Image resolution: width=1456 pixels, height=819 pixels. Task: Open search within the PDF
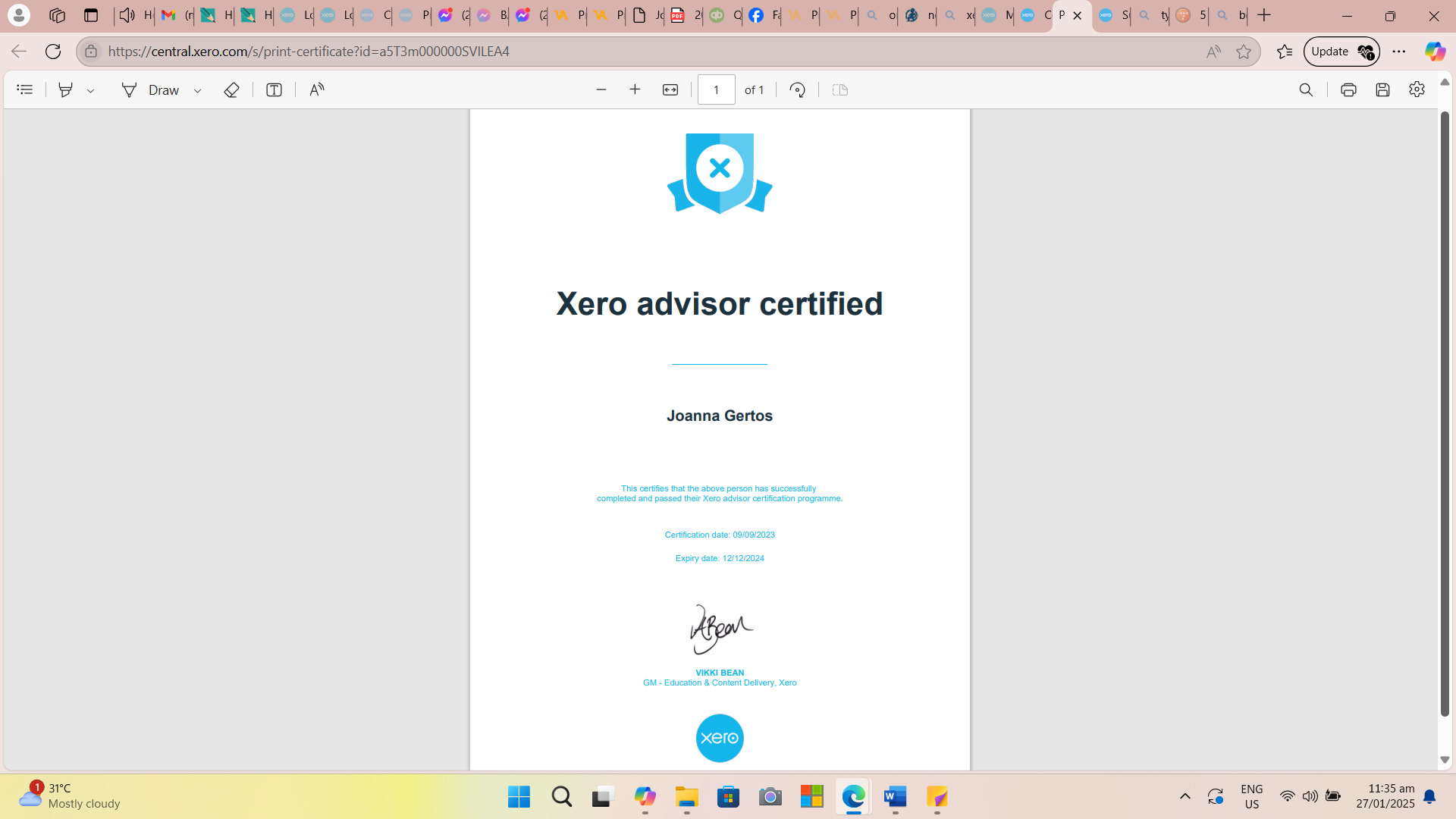click(x=1307, y=89)
